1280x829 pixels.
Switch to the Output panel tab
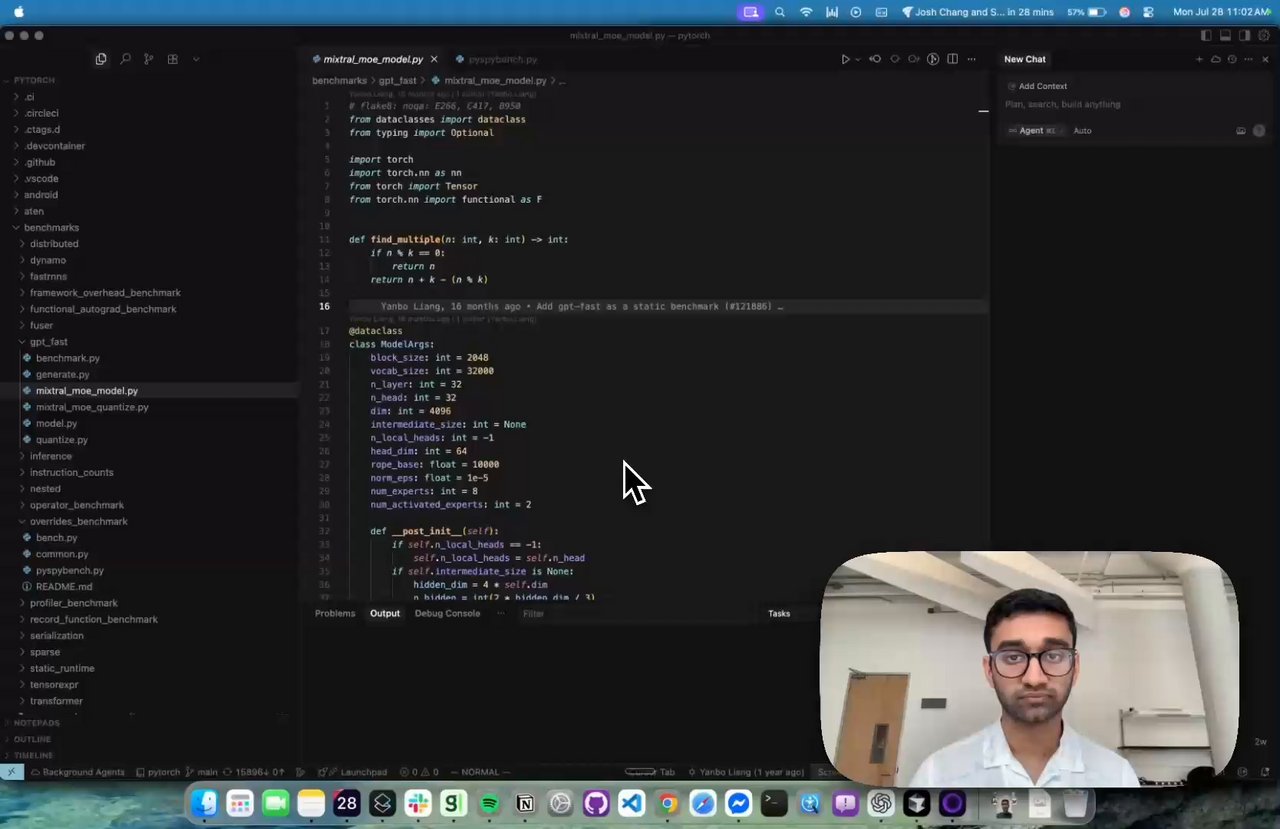pyautogui.click(x=385, y=613)
